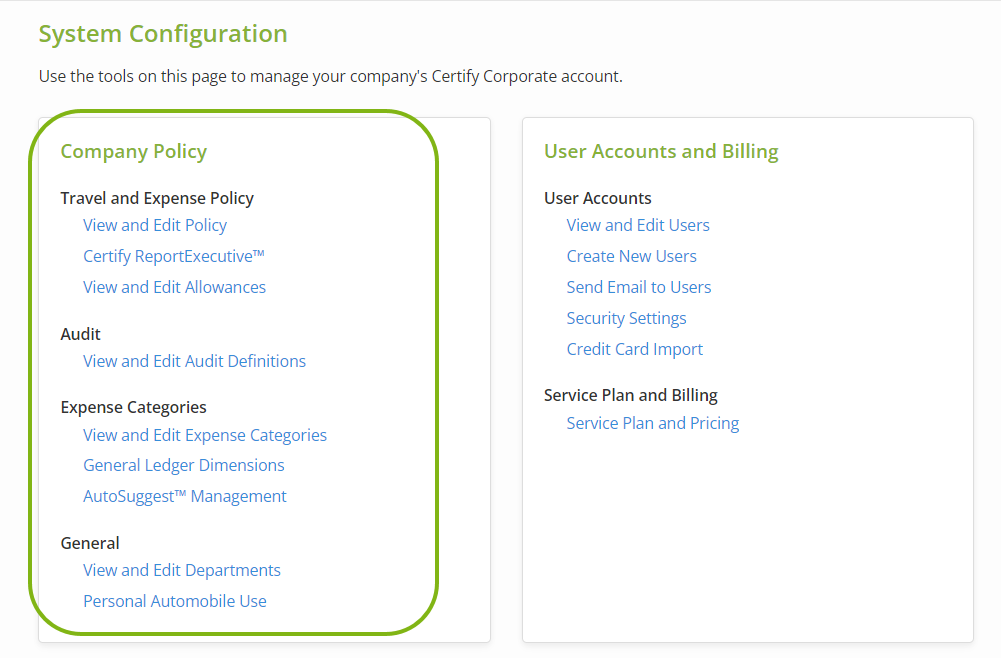Screen dimensions: 1001x658
Task: Open Send Email to Users
Action: pyautogui.click(x=638, y=287)
